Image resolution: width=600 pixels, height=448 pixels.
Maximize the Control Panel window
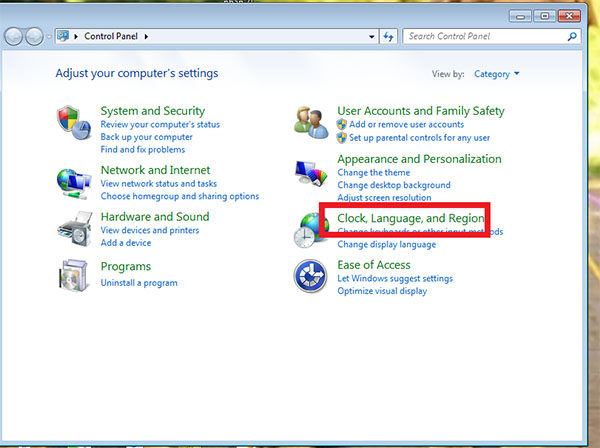(545, 16)
